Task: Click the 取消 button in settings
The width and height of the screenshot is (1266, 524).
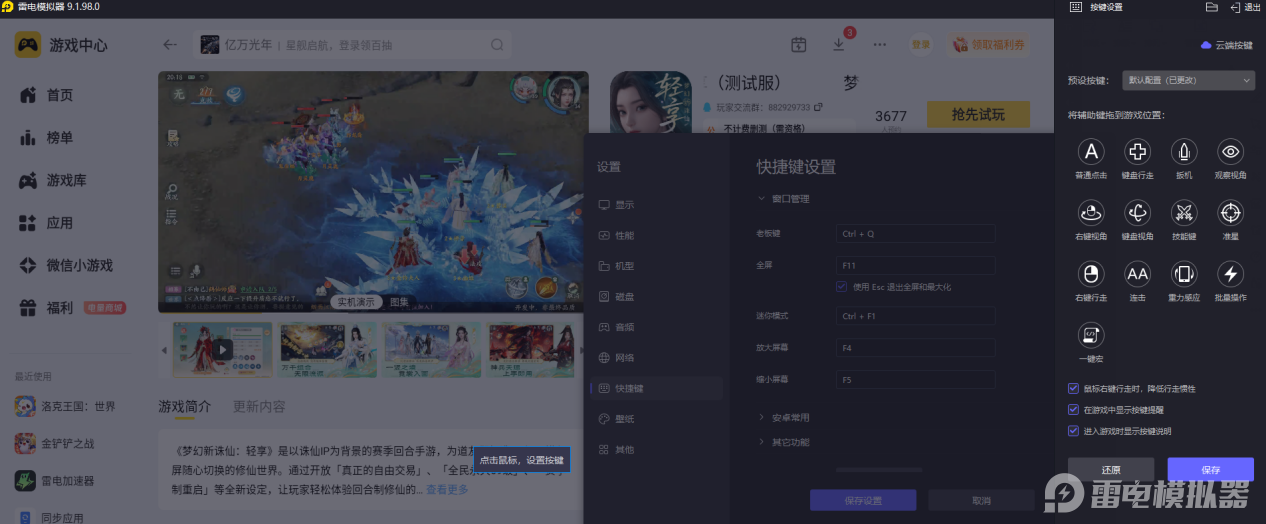Action: point(981,500)
